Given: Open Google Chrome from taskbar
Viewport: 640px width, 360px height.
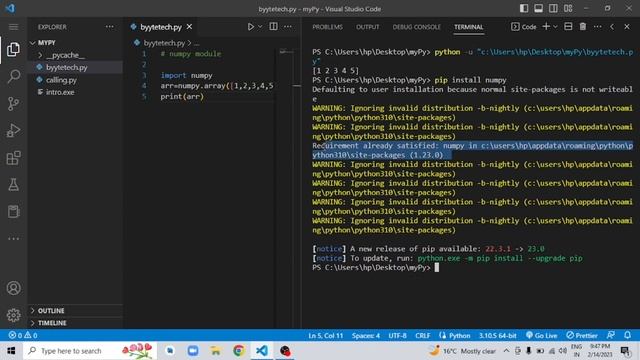Looking at the screenshot, I should click(239, 351).
